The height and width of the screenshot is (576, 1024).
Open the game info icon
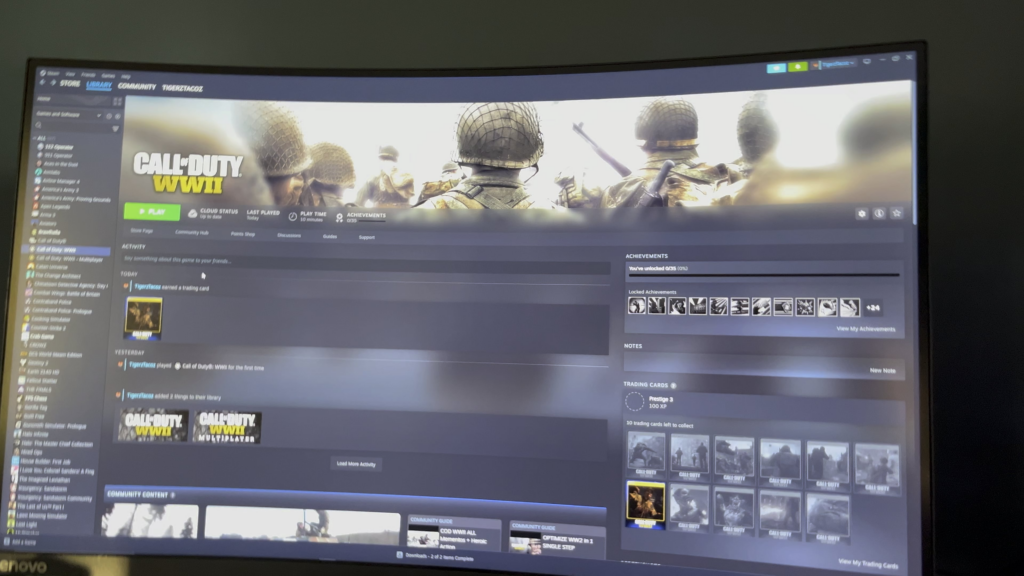[x=879, y=214]
